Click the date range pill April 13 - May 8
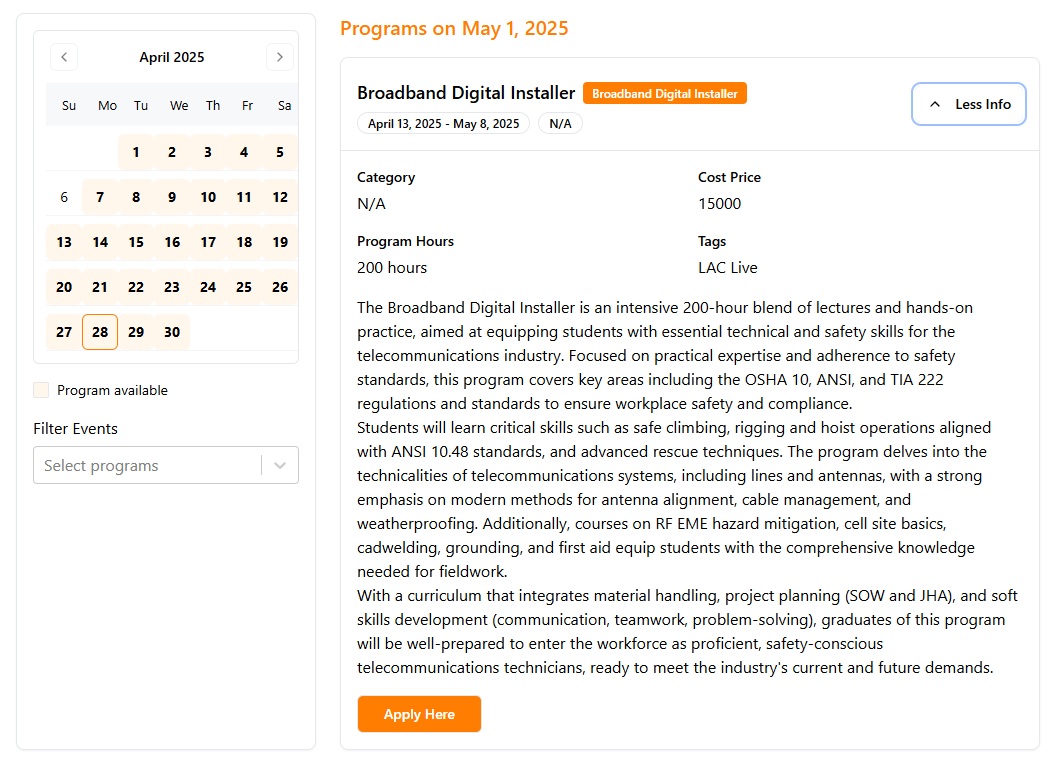This screenshot has height=761, width=1048. 443,123
